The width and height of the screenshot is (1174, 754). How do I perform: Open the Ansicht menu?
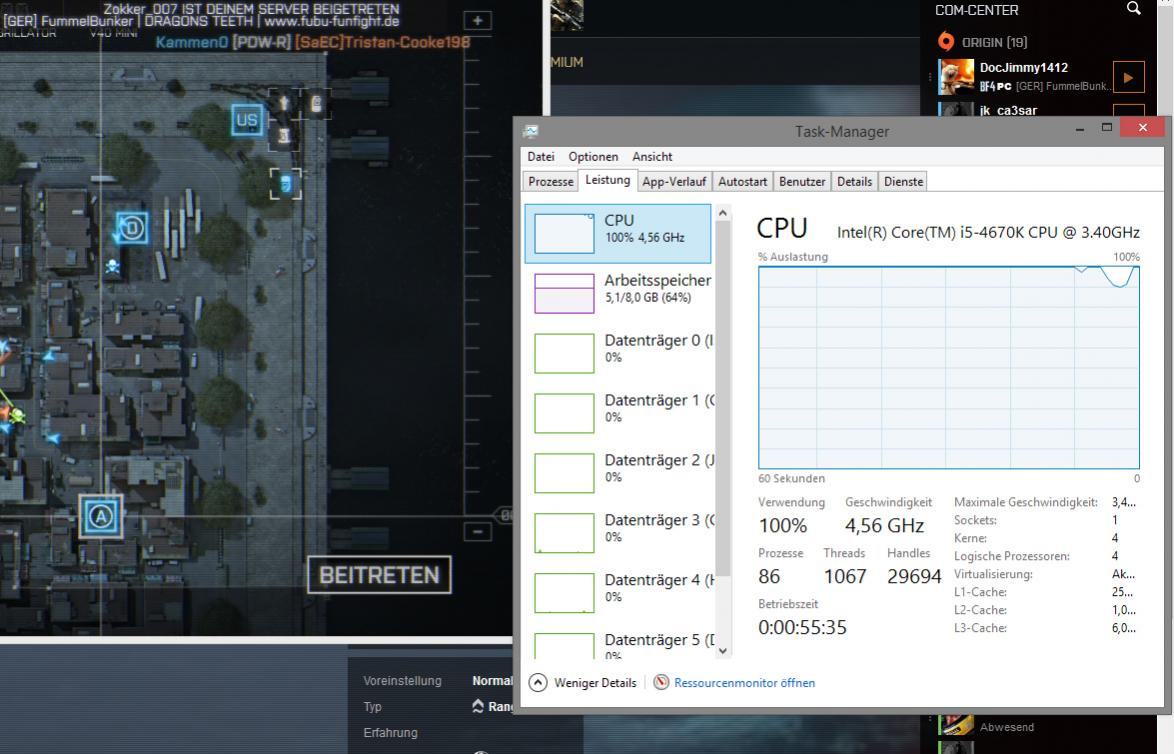click(652, 156)
